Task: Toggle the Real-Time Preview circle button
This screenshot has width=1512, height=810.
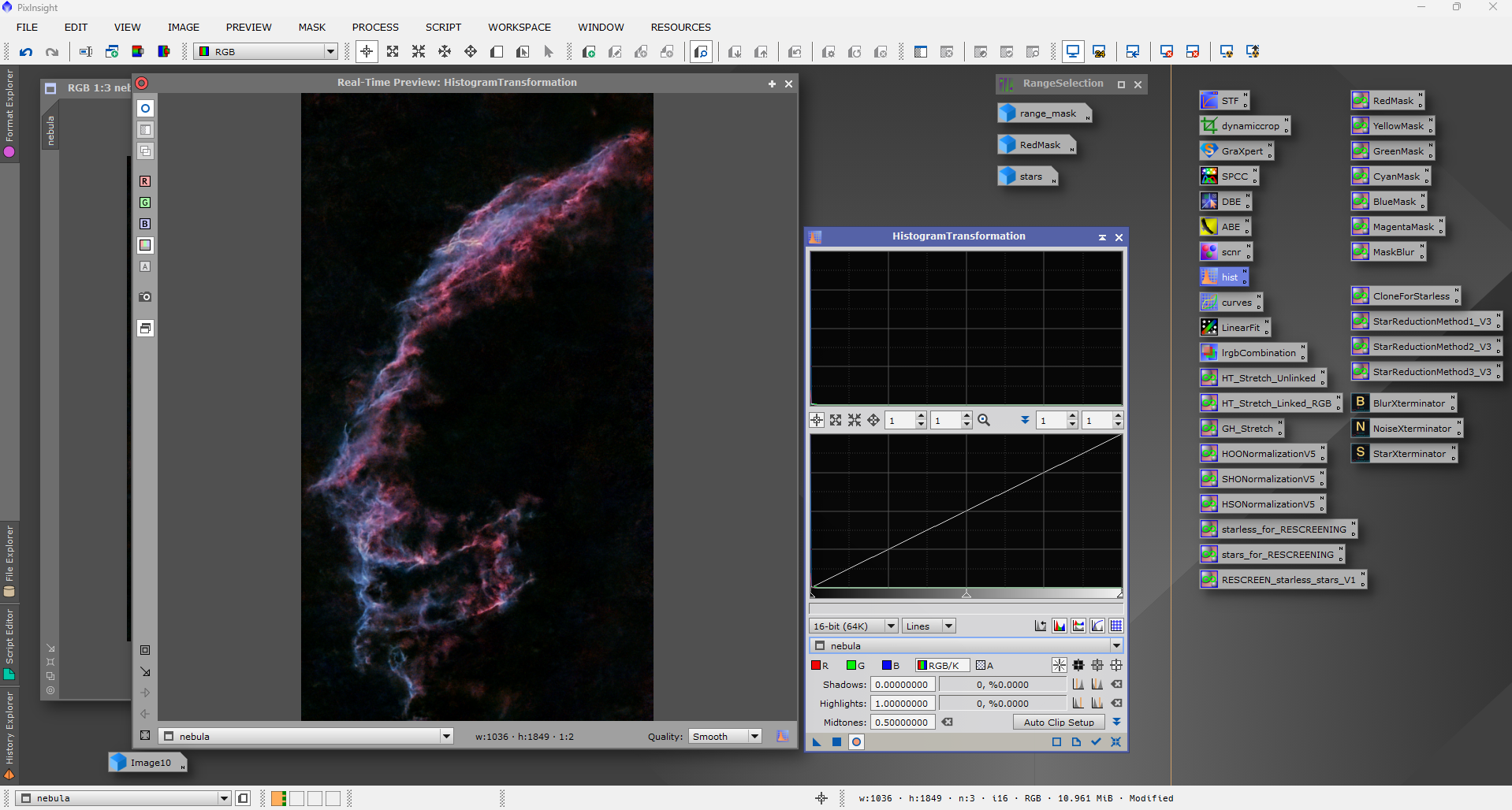Action: point(857,741)
